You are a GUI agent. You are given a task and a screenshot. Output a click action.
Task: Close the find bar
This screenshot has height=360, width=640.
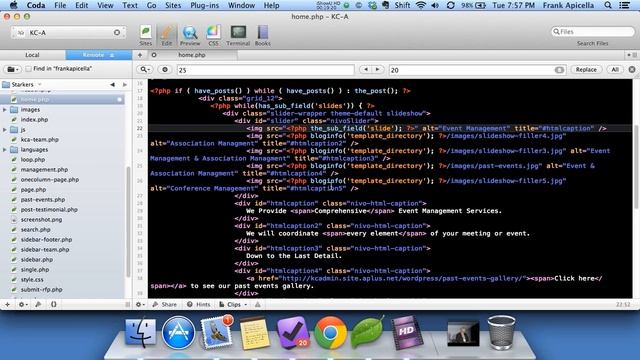coord(632,70)
